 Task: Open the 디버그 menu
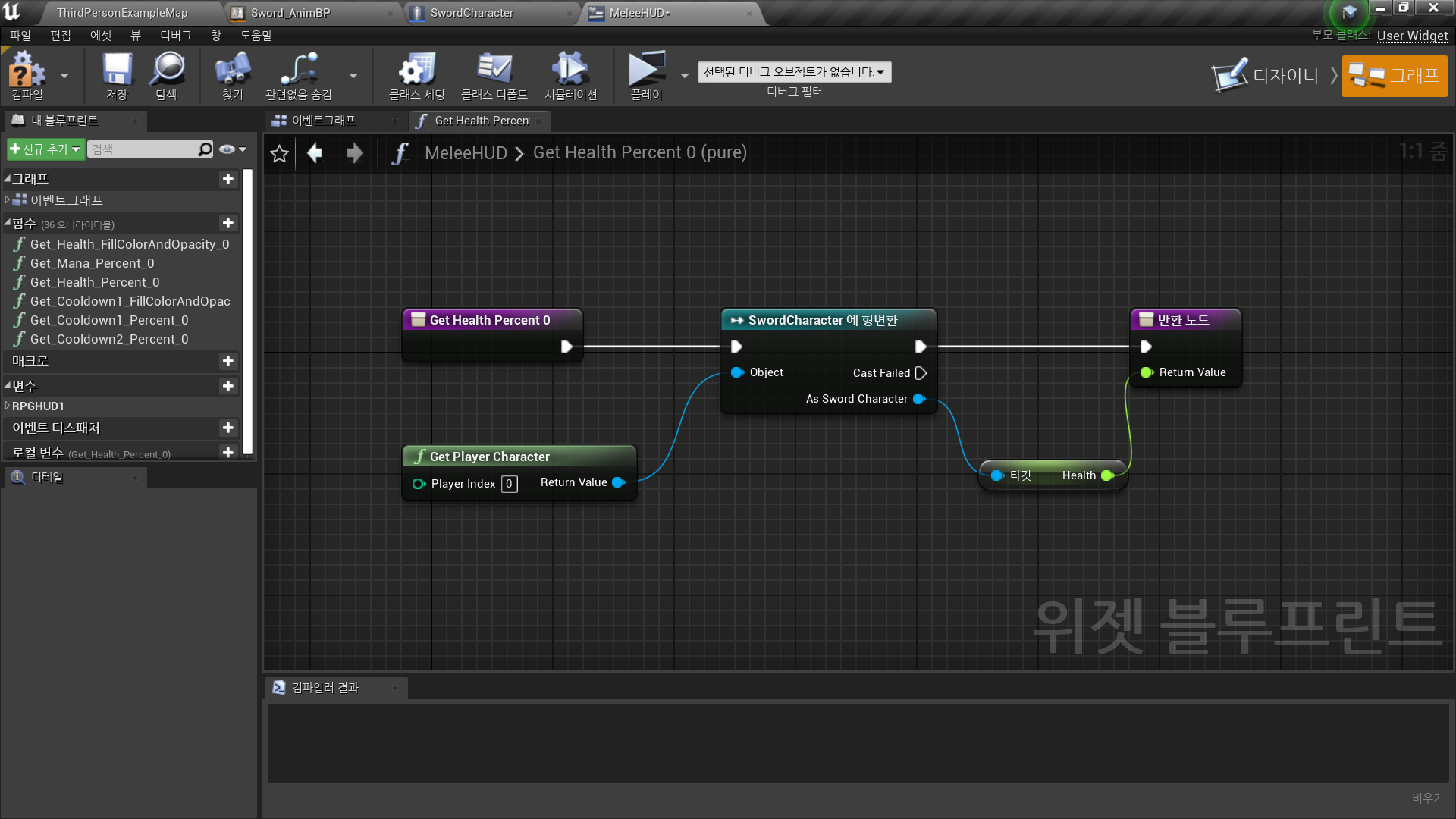[175, 36]
